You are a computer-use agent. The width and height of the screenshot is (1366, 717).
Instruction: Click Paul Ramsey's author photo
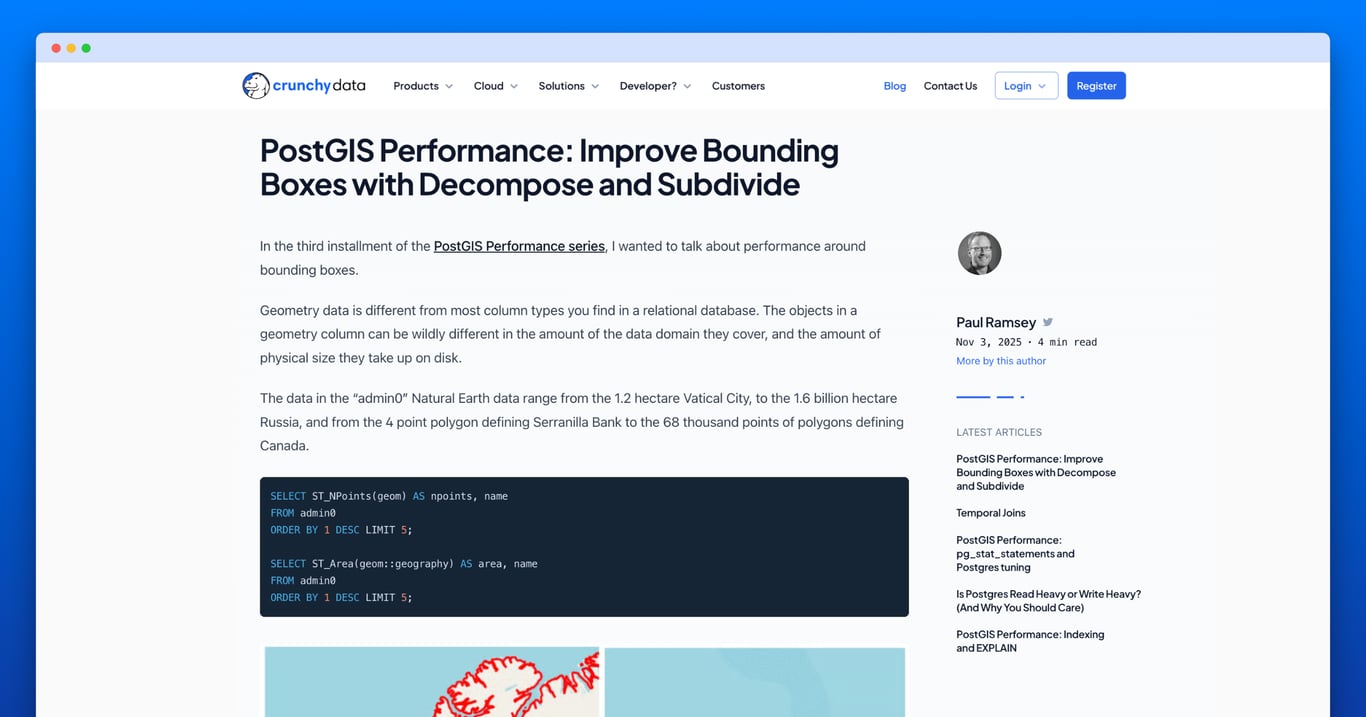[x=979, y=253]
